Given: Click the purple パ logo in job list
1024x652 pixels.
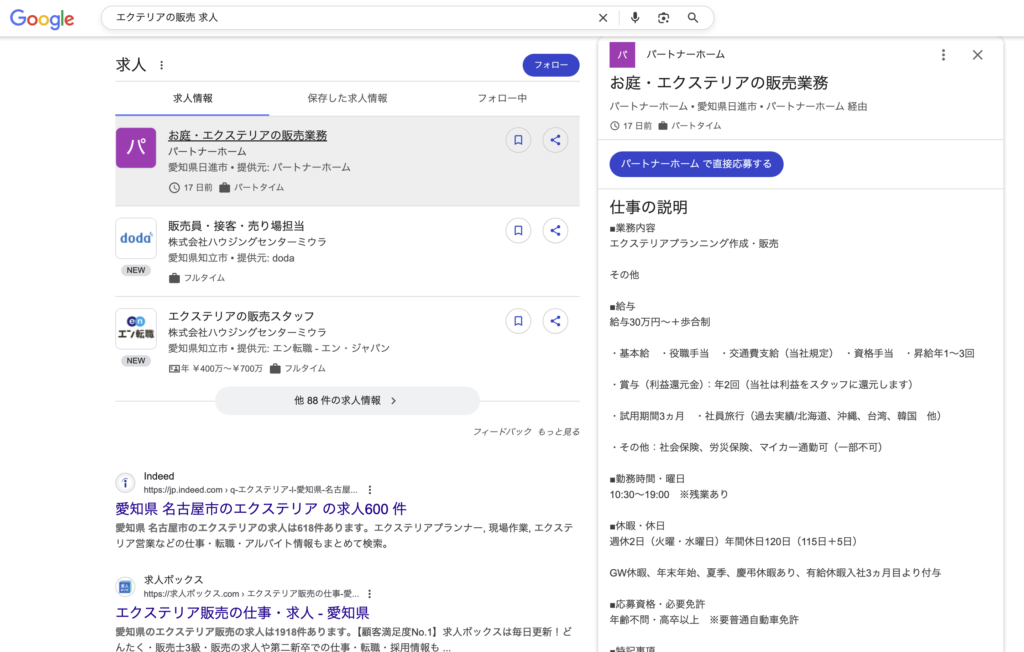Looking at the screenshot, I should point(136,148).
